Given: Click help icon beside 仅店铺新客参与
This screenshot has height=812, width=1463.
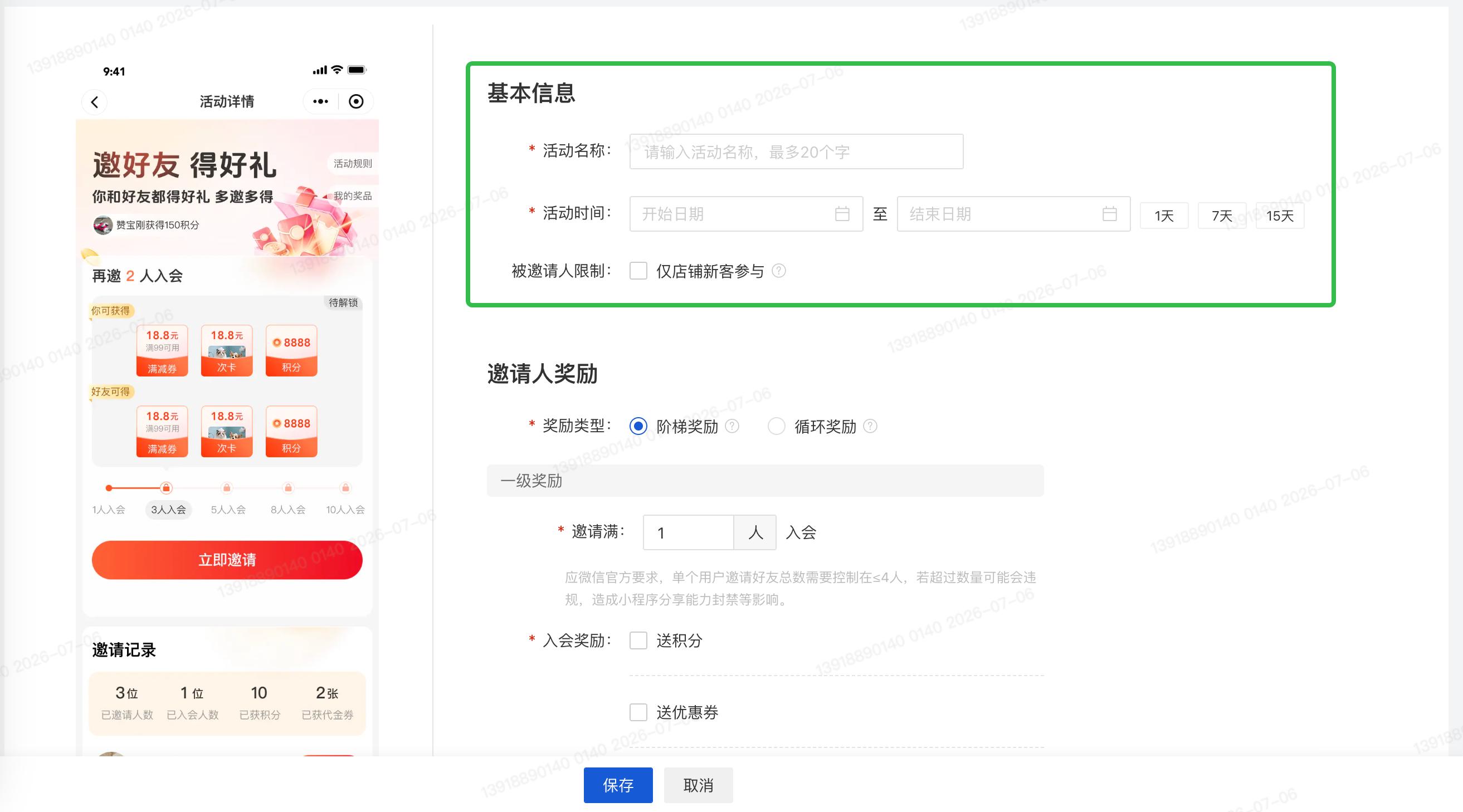Looking at the screenshot, I should pyautogui.click(x=779, y=271).
